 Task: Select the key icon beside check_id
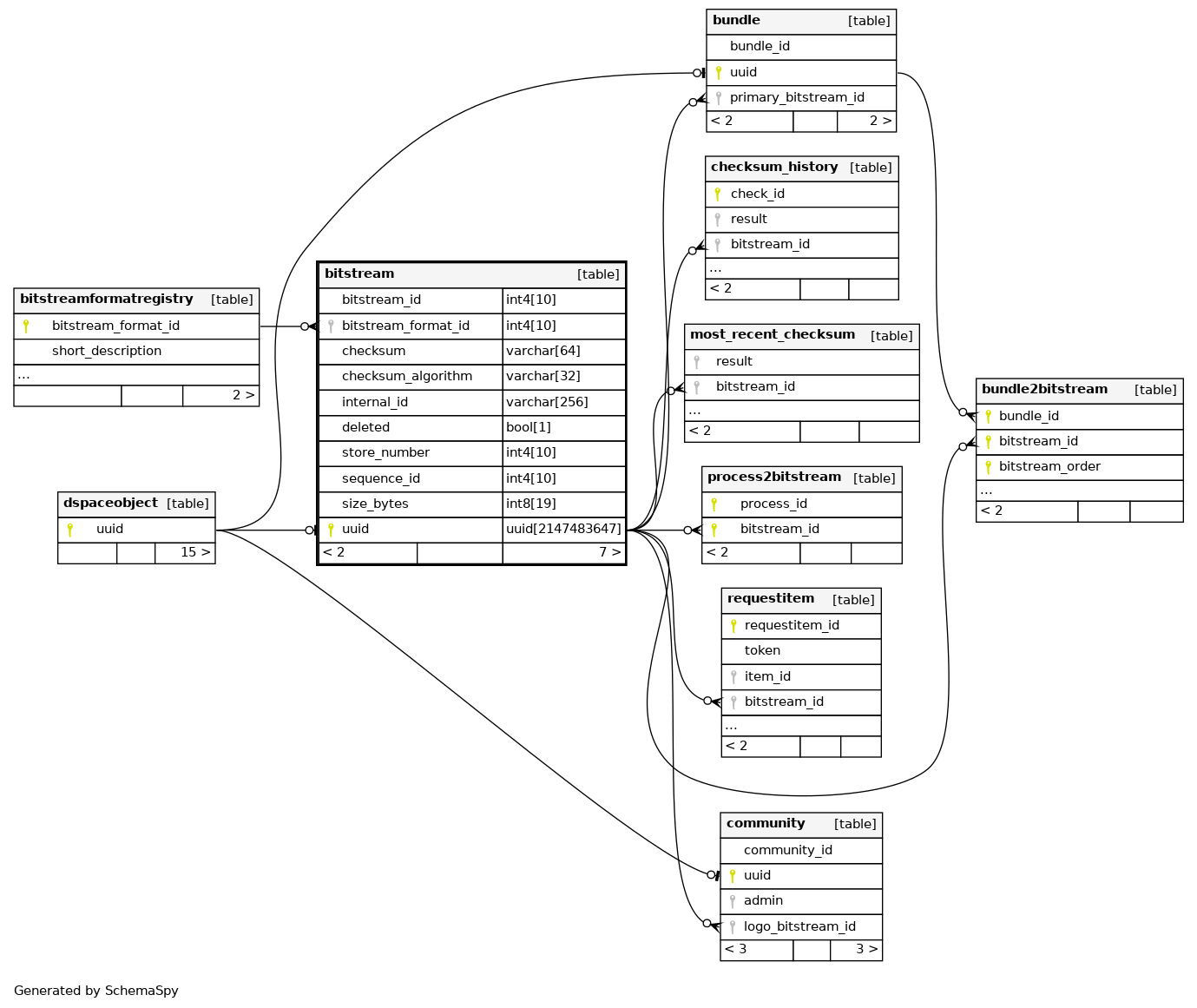[717, 194]
